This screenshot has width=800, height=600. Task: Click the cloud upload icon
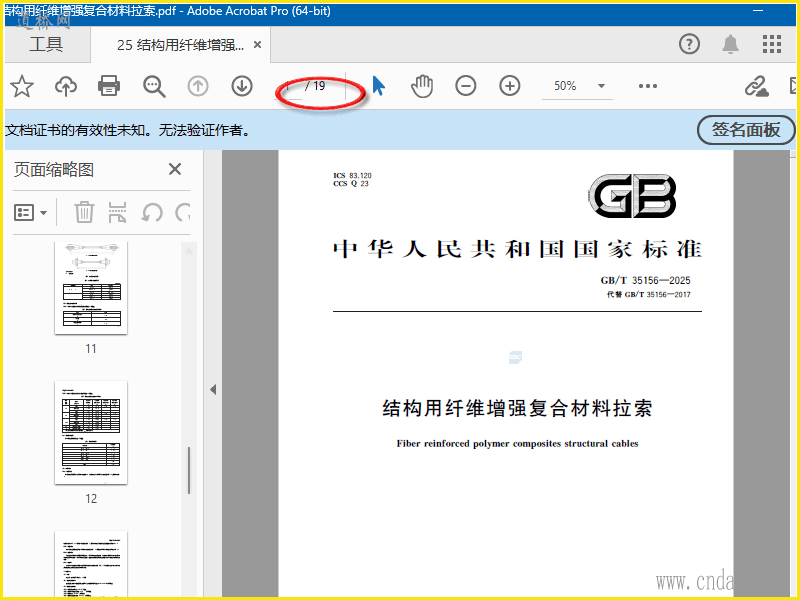[66, 86]
